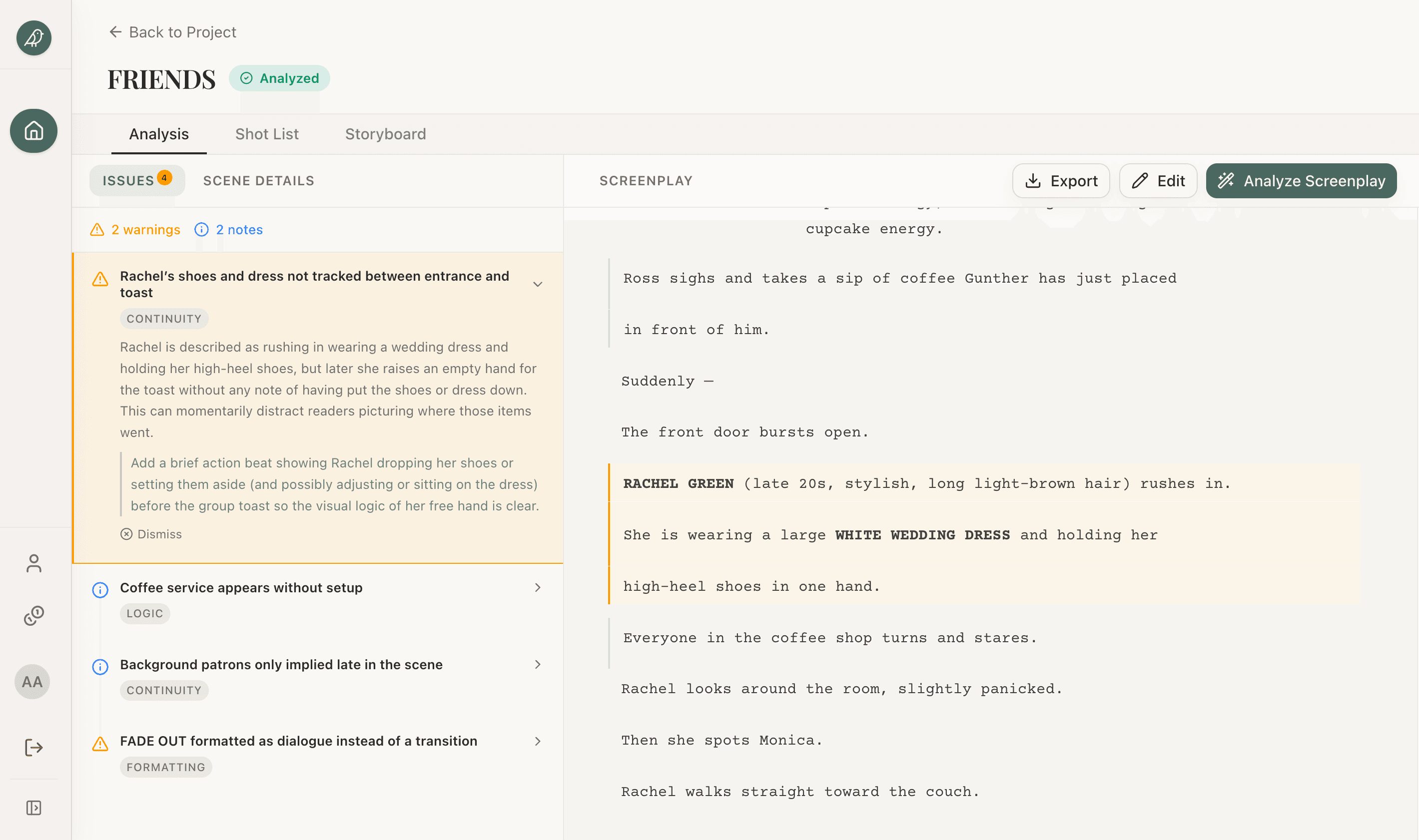Click the suggestion text 'Add a brief action beat'
The image size is (1419, 840).
coord(335,484)
